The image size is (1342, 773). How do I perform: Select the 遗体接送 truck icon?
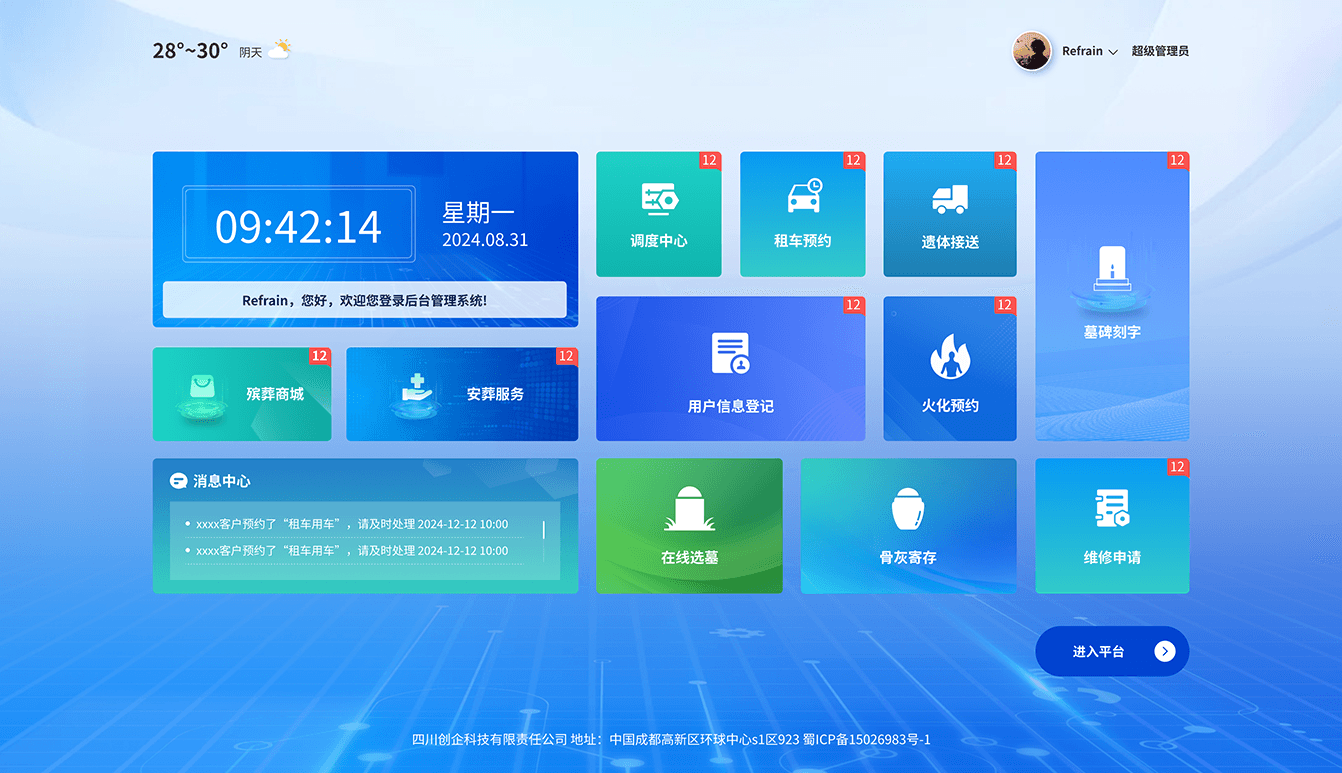[949, 199]
